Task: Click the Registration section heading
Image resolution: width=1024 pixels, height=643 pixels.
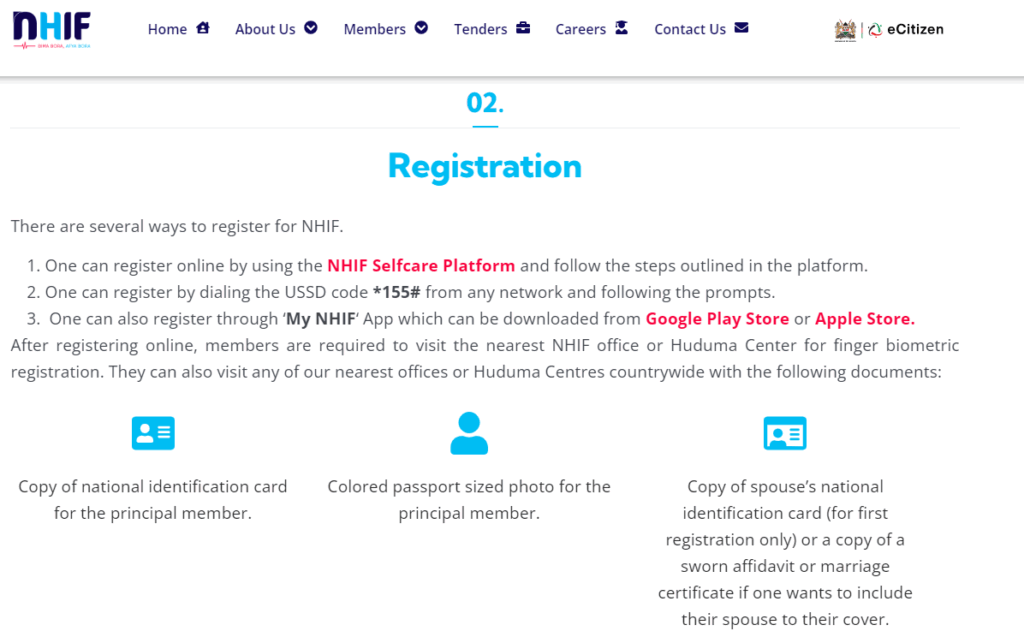Action: coord(484,166)
